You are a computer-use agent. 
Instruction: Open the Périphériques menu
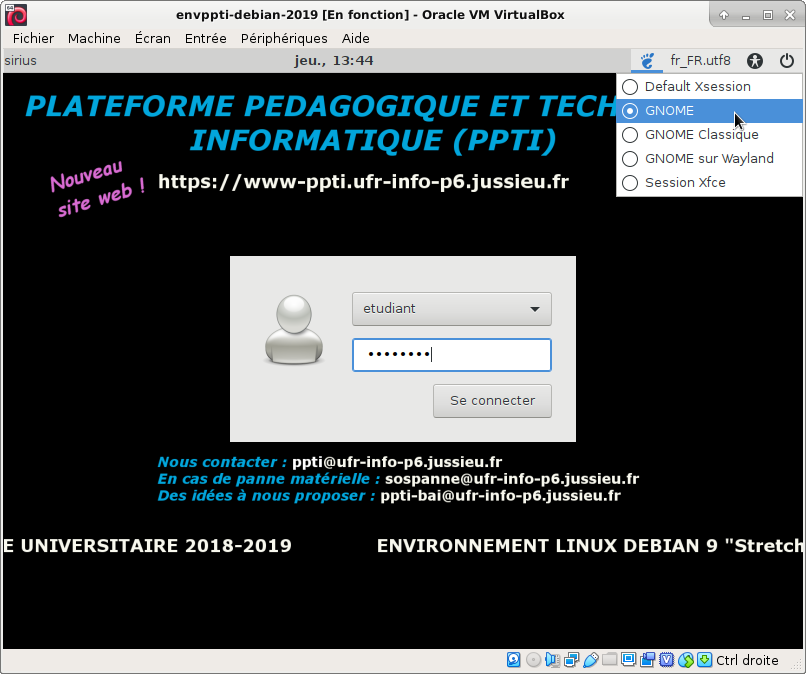click(284, 38)
